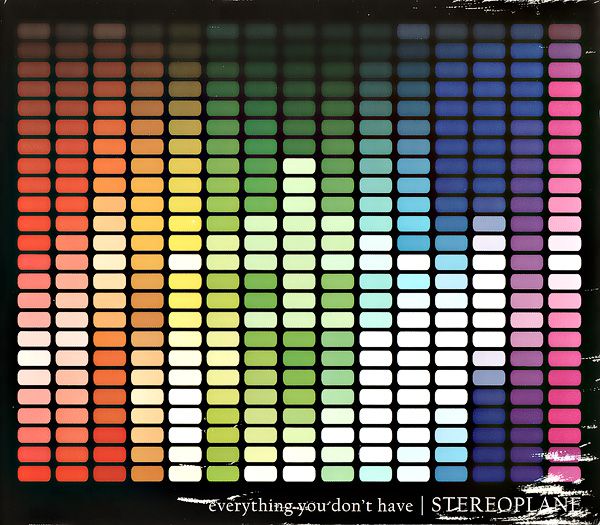Select the top-left corner swatch of the grid
600x525 pixels.
click(x=34, y=31)
